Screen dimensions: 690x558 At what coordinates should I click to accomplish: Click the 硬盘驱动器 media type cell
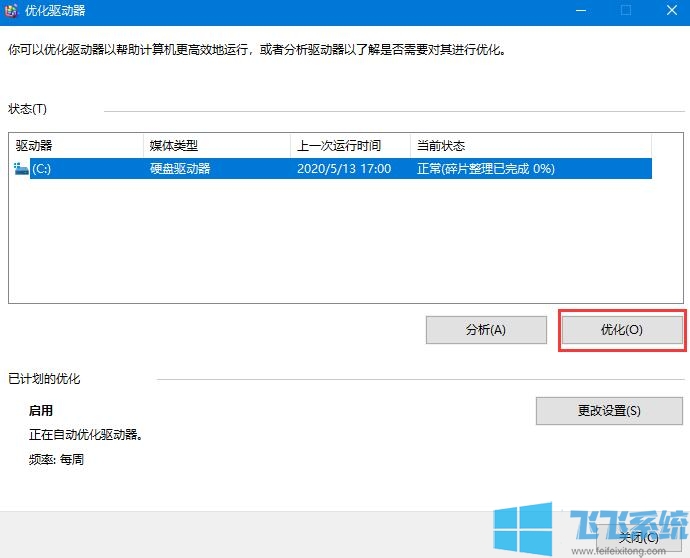coord(180,169)
